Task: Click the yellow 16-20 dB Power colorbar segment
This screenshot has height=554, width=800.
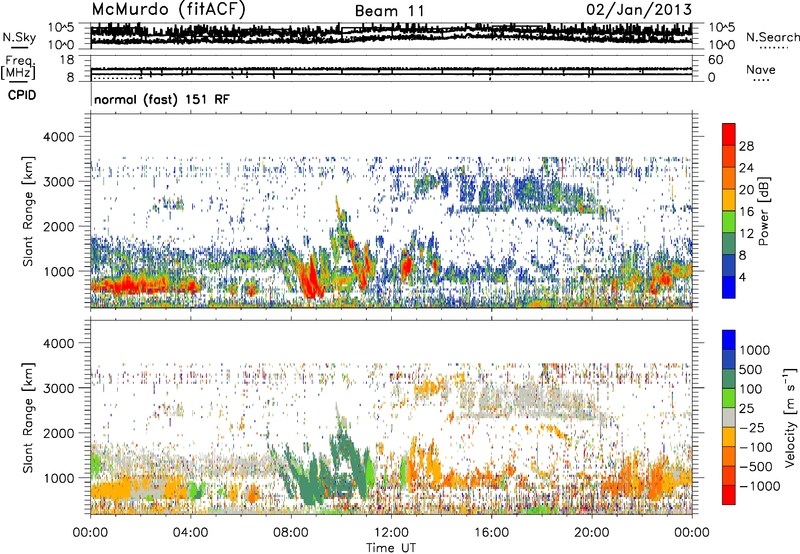Action: pos(729,200)
